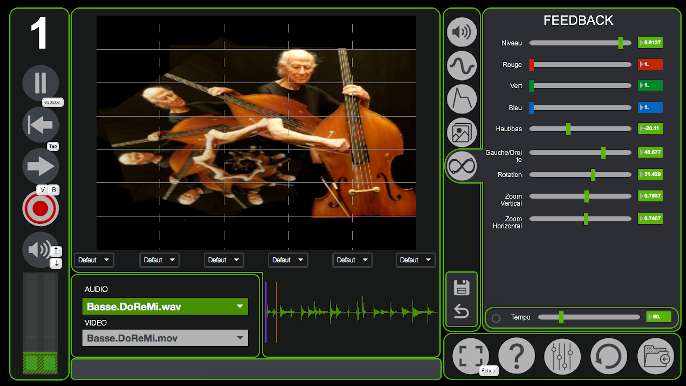Save preset with floppy disk icon
The image size is (686, 386).
click(461, 288)
